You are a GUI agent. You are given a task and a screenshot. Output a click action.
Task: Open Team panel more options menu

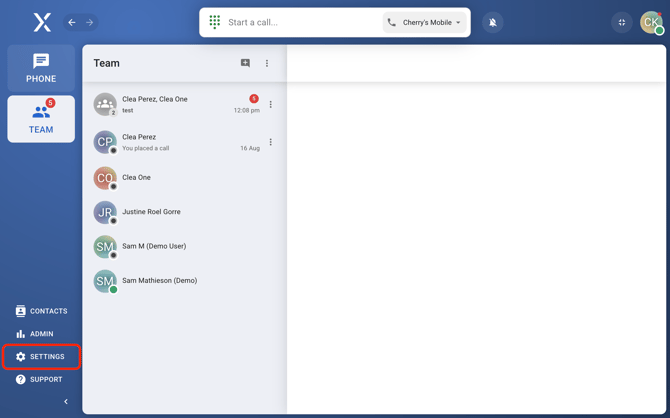pyautogui.click(x=267, y=63)
